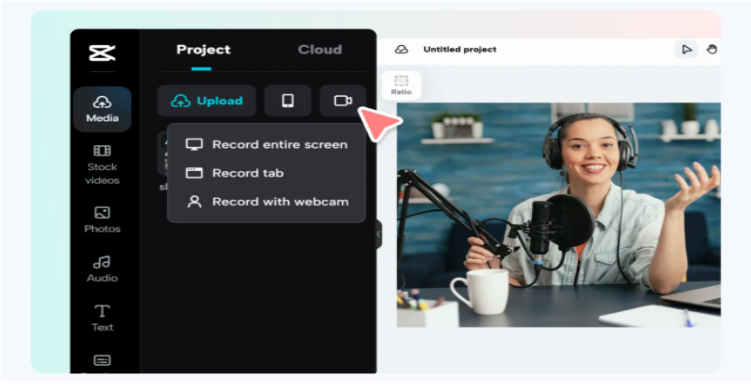This screenshot has height=384, width=751.
Task: Switch to the Project tab
Action: click(x=203, y=49)
